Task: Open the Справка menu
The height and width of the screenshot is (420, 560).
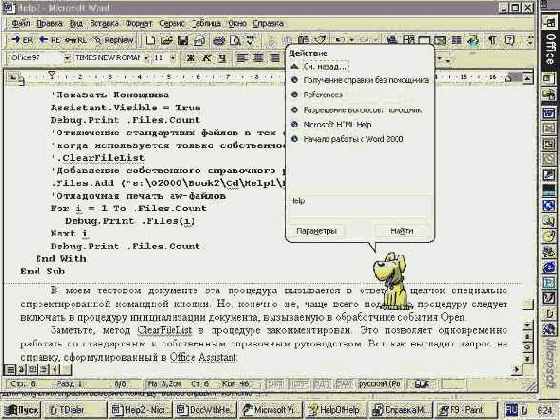Action: (x=268, y=24)
